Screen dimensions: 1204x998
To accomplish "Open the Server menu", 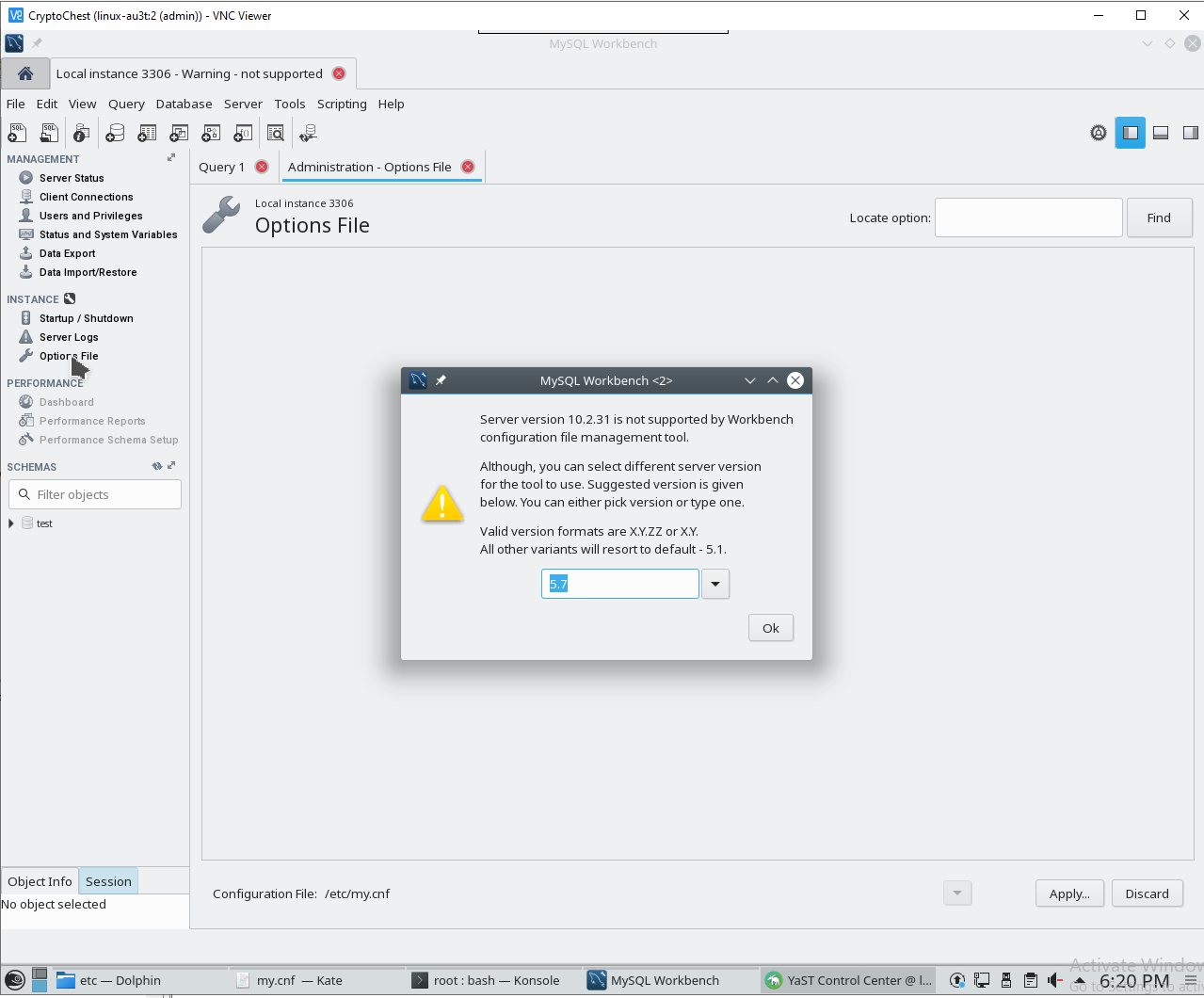I will pyautogui.click(x=243, y=104).
